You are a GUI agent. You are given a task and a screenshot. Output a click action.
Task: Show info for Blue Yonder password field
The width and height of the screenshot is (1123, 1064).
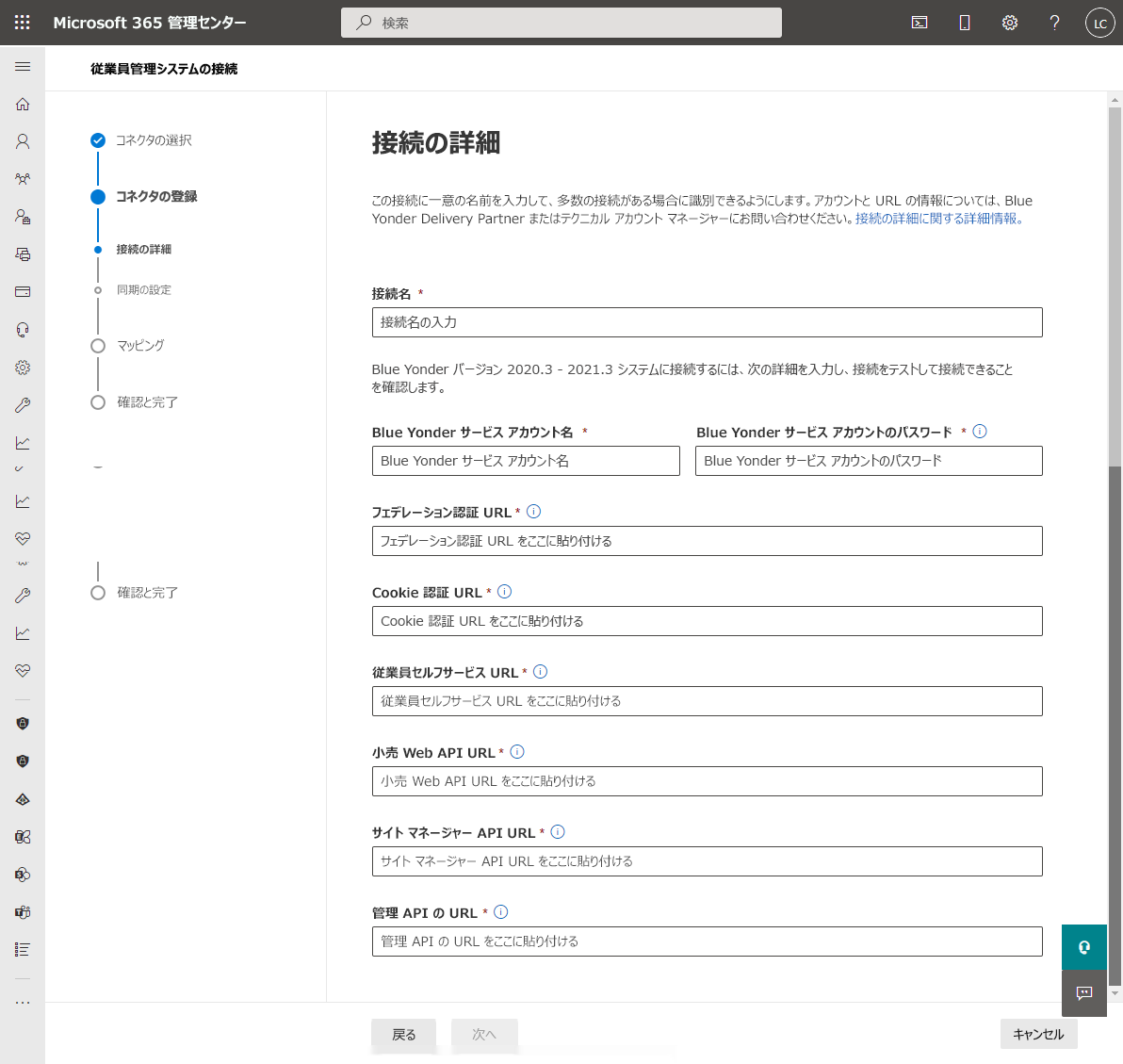click(x=980, y=432)
